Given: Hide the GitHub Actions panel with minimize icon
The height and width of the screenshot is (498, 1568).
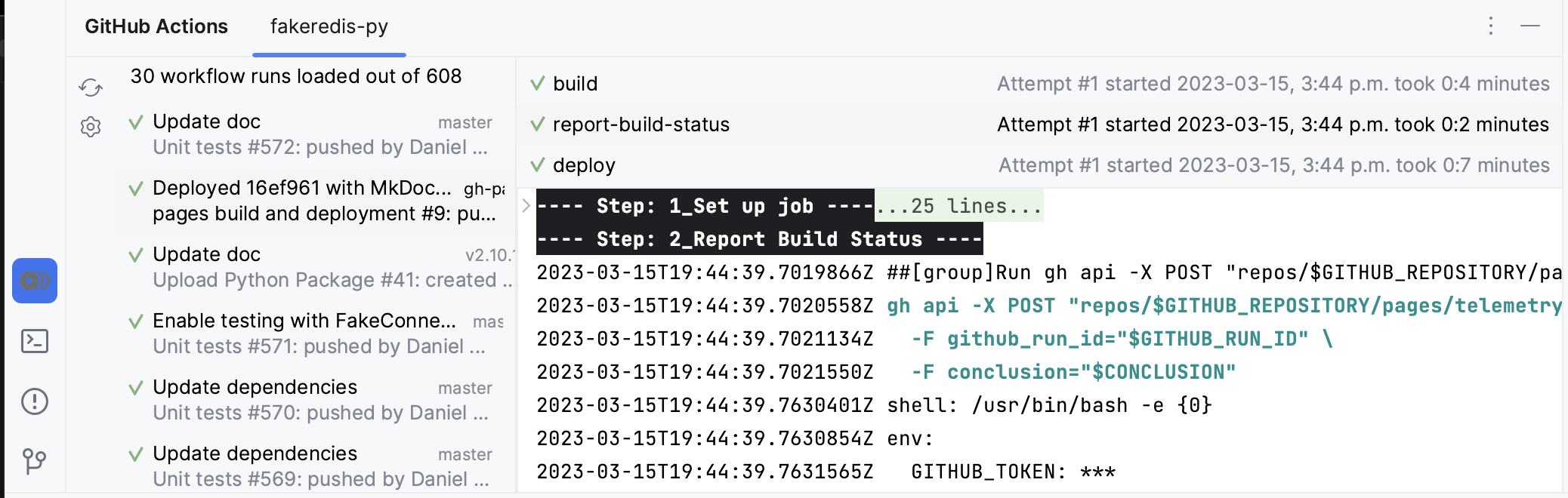Looking at the screenshot, I should tap(1530, 26).
